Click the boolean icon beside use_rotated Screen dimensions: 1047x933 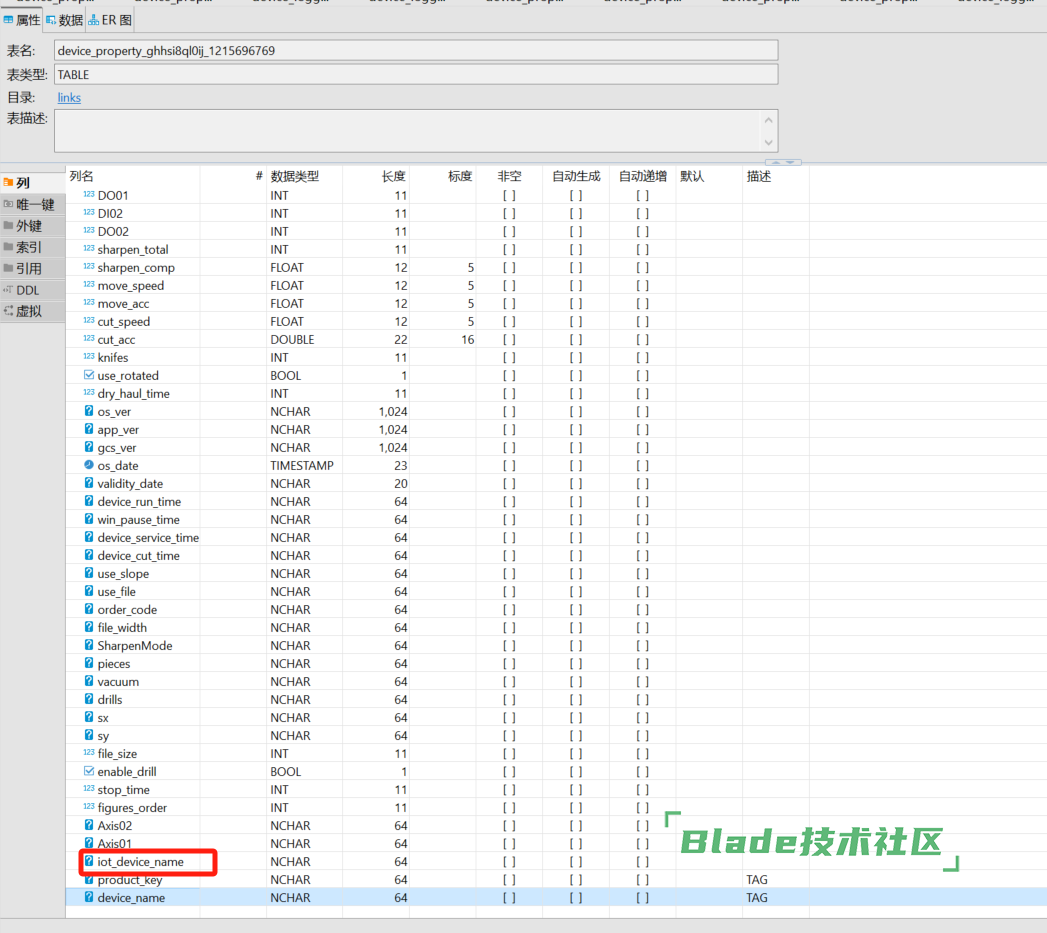89,376
